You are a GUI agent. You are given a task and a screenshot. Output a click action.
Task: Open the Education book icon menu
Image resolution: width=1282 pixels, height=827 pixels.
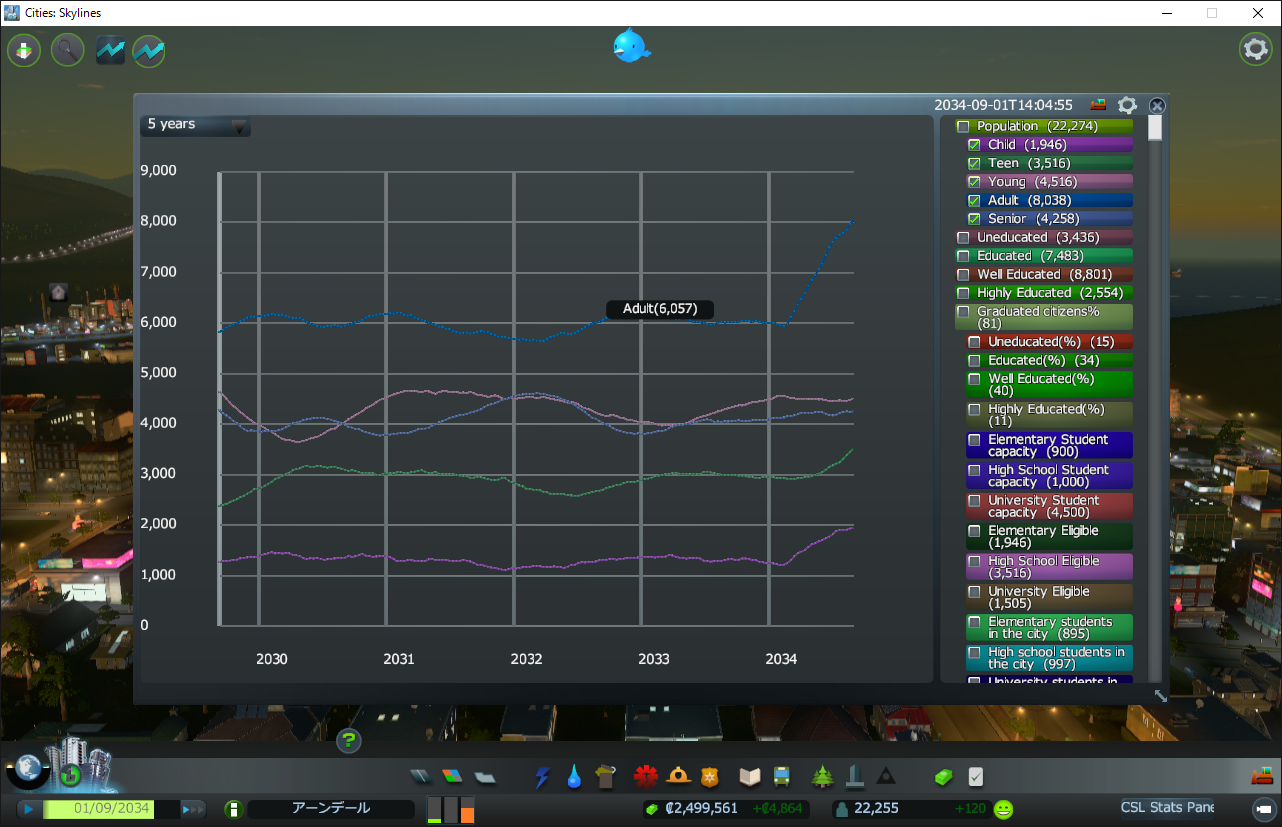coord(750,777)
